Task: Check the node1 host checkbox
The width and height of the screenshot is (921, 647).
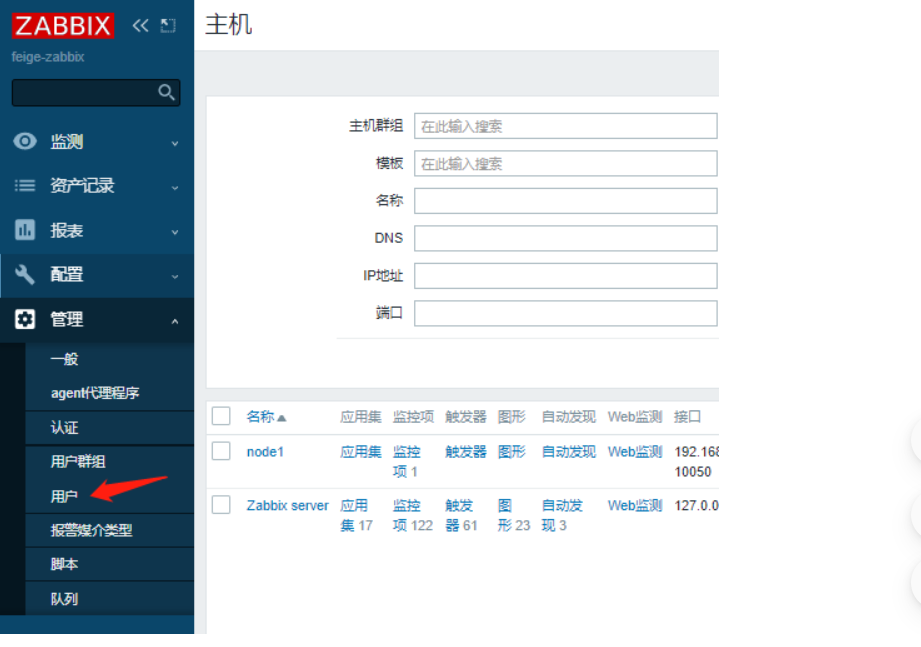Action: click(x=221, y=451)
